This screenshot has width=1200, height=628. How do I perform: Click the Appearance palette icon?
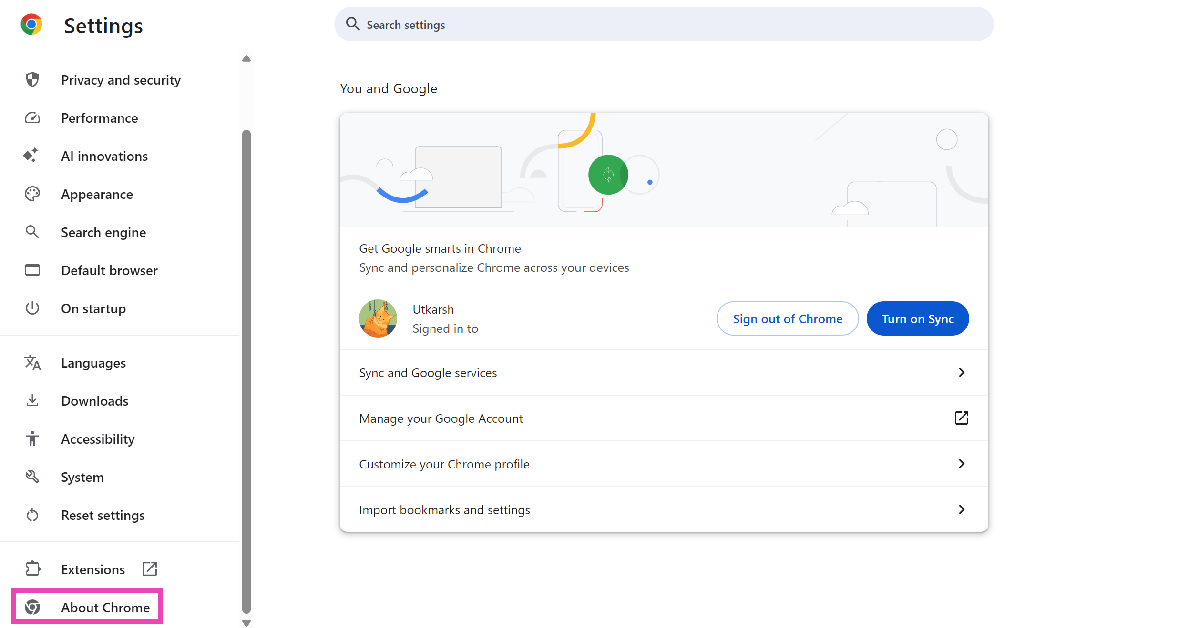[32, 194]
